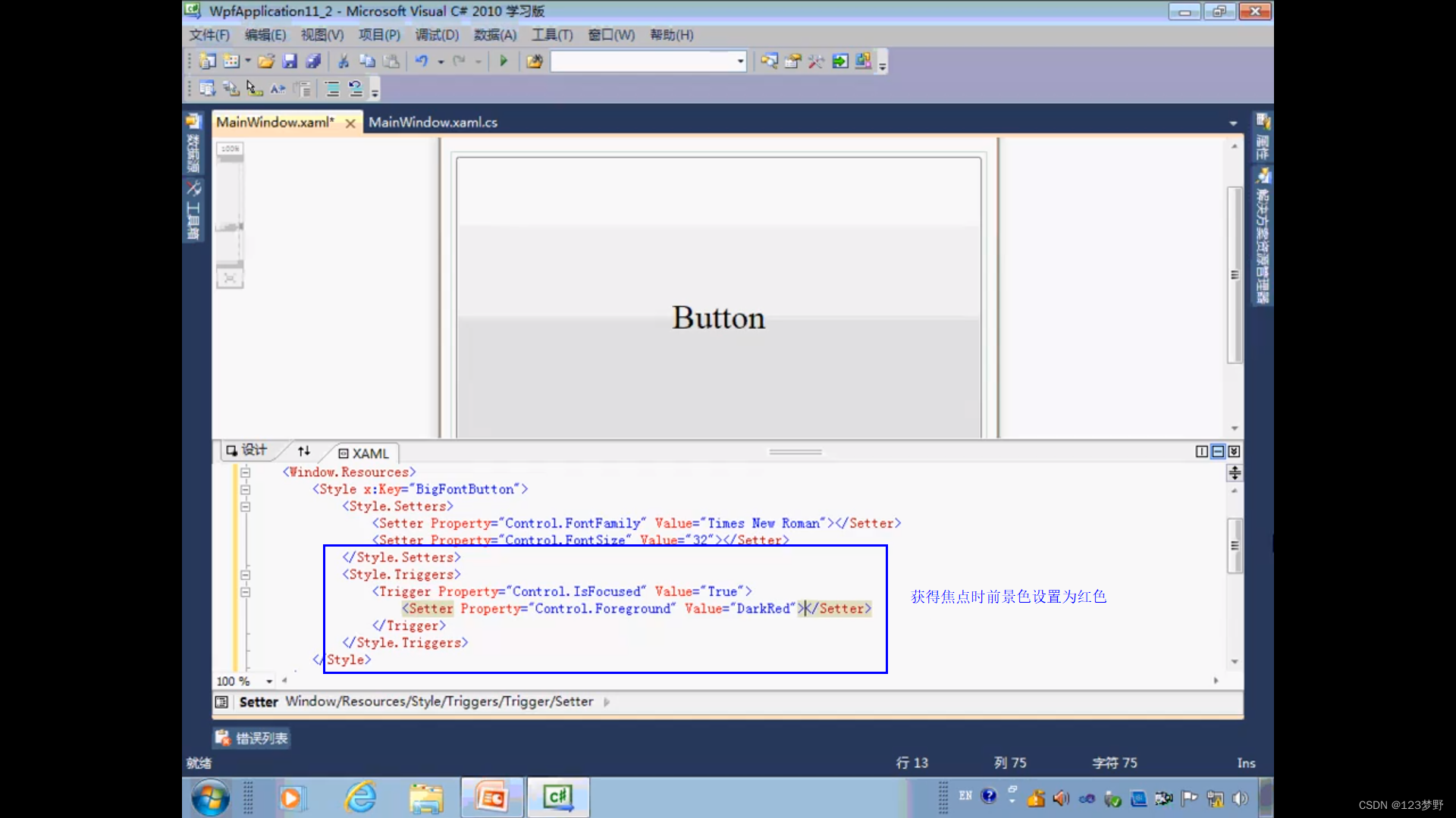Screen dimensions: 1456x818
Task: Click the Open File folder icon
Action: point(265,61)
